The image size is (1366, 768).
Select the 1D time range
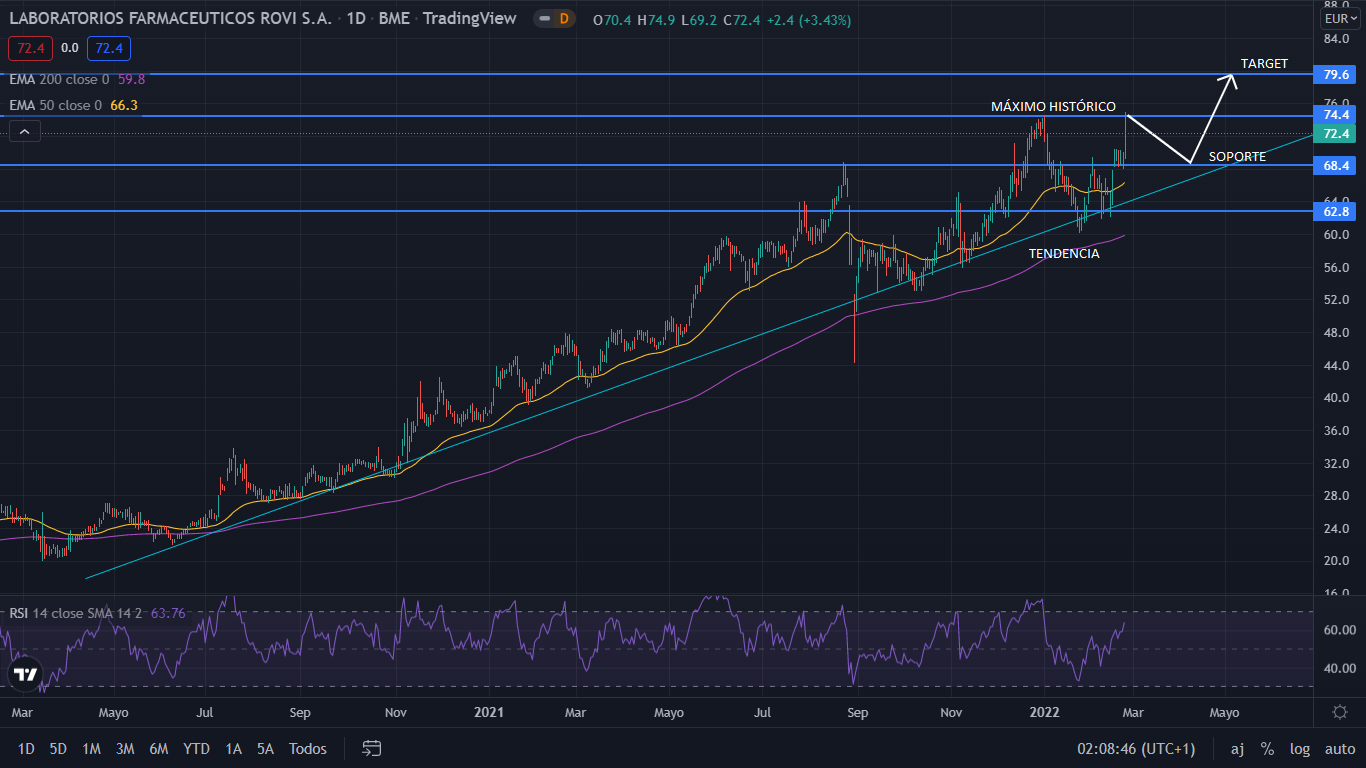tap(26, 748)
